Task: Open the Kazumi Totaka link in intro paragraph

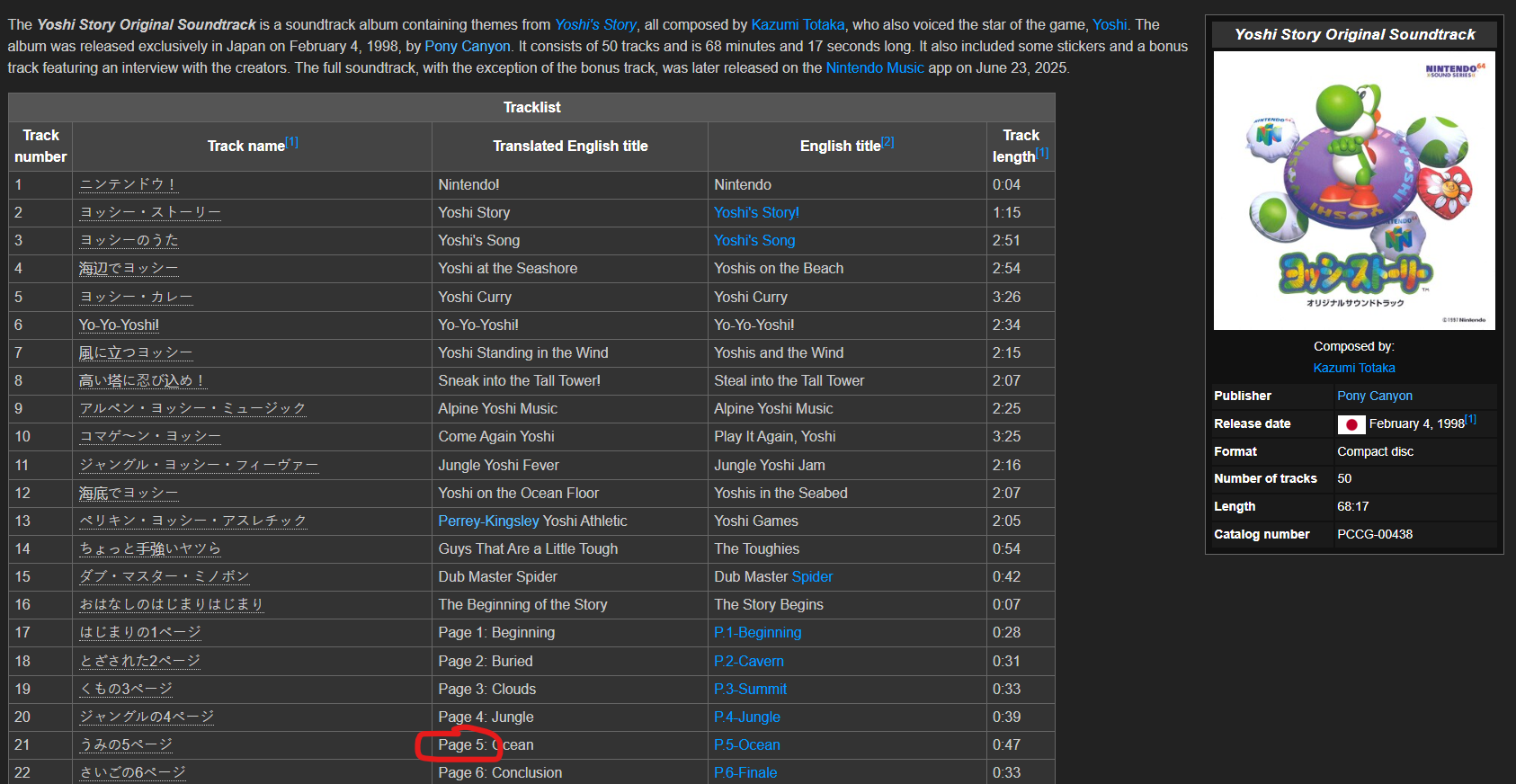Action: [798, 24]
